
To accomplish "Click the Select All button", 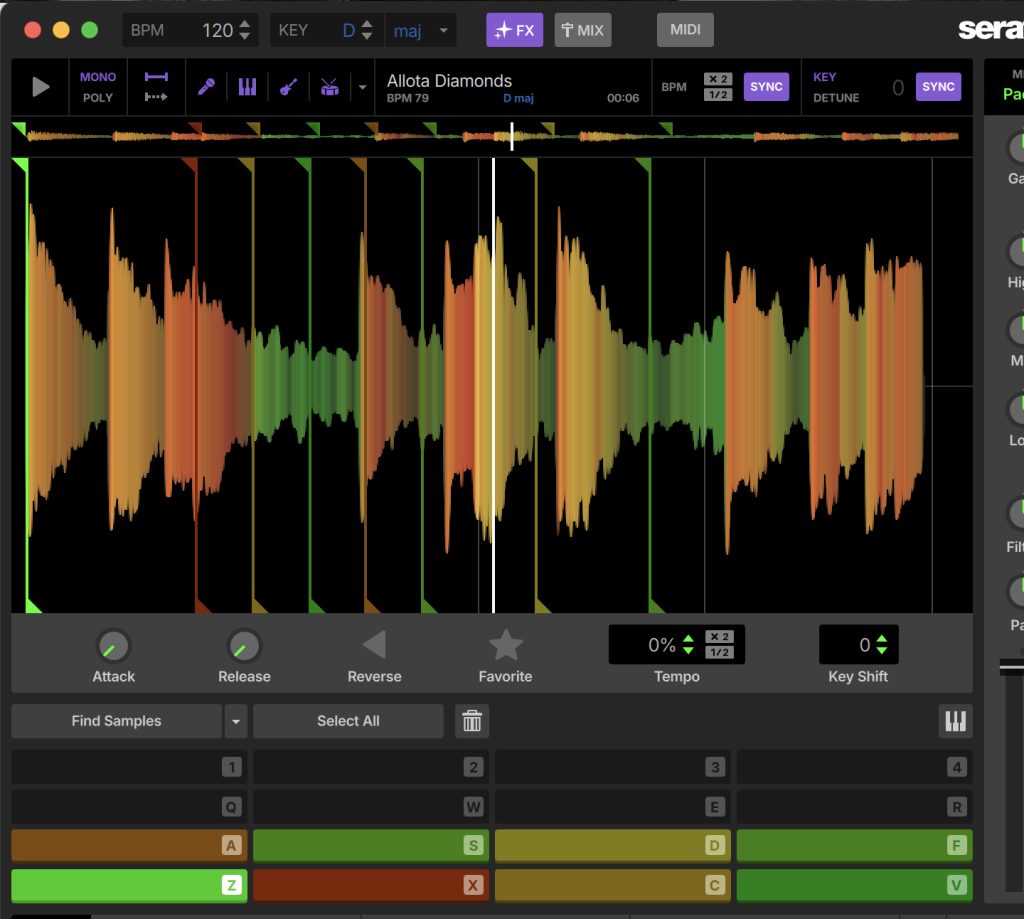I will point(347,721).
